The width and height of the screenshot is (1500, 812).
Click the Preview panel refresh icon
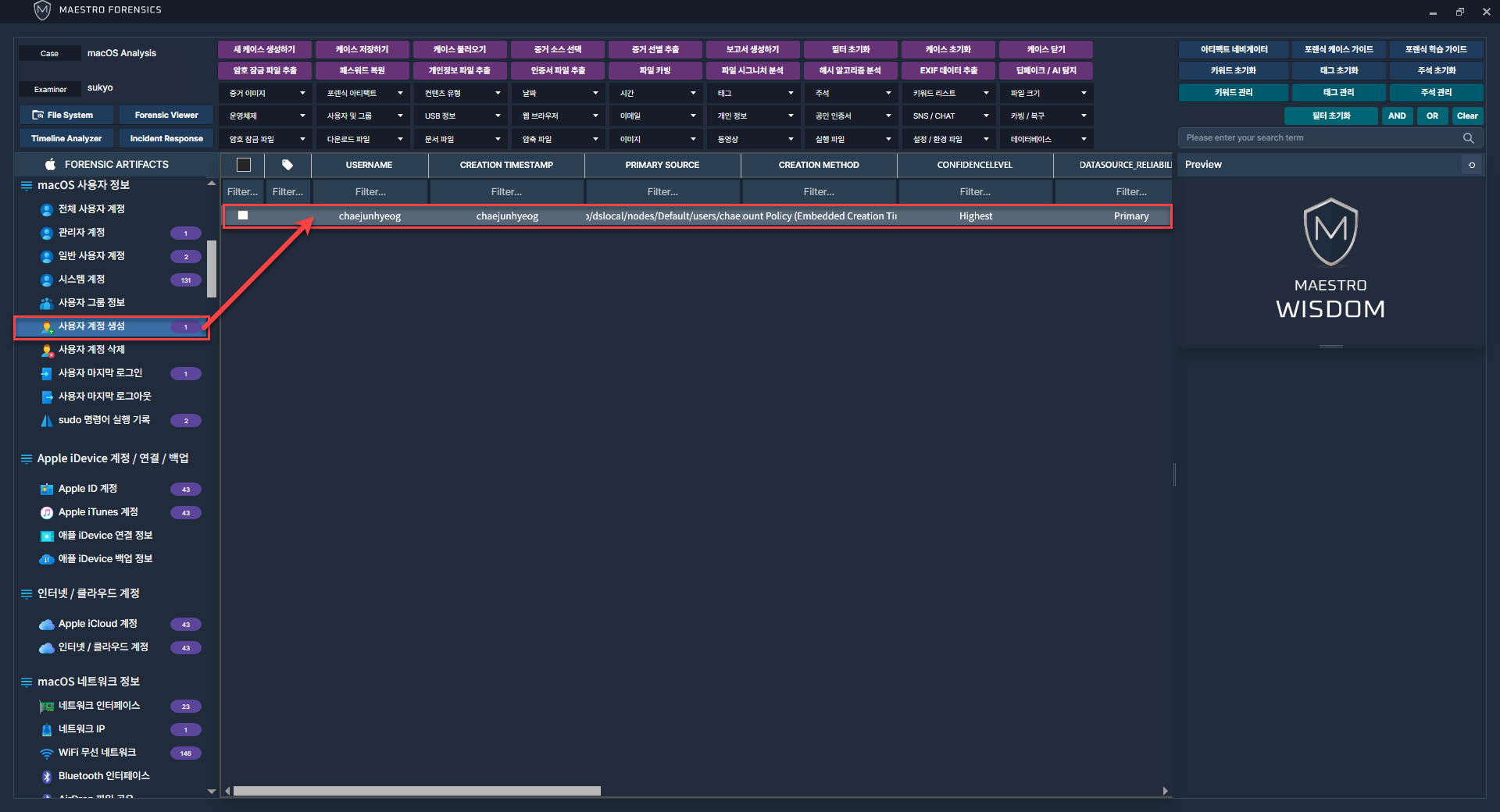(1471, 165)
